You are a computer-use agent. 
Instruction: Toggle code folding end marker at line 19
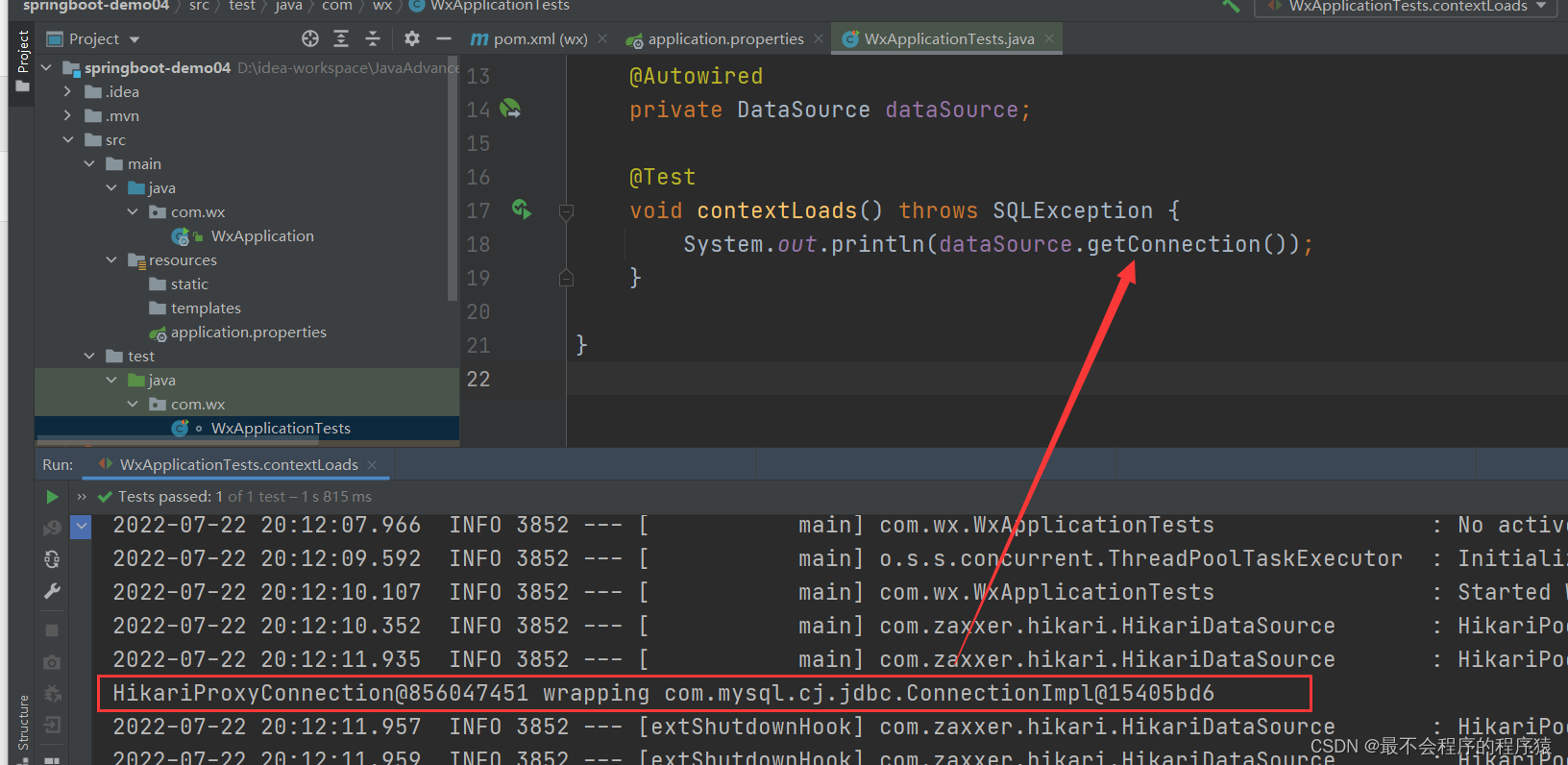(x=567, y=278)
